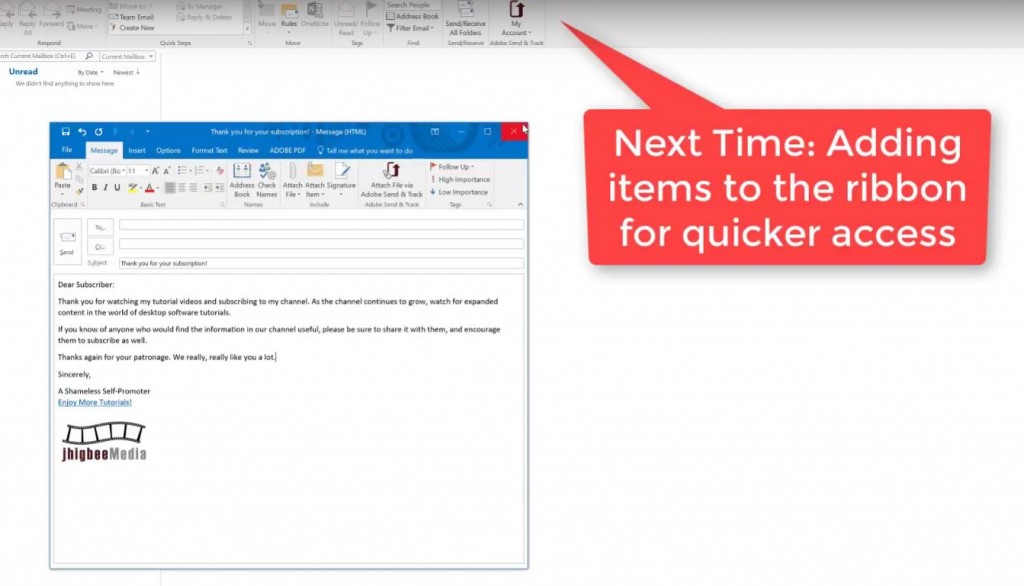This screenshot has width=1024, height=586.
Task: Apply the yellow text highlight color
Action: 133,188
